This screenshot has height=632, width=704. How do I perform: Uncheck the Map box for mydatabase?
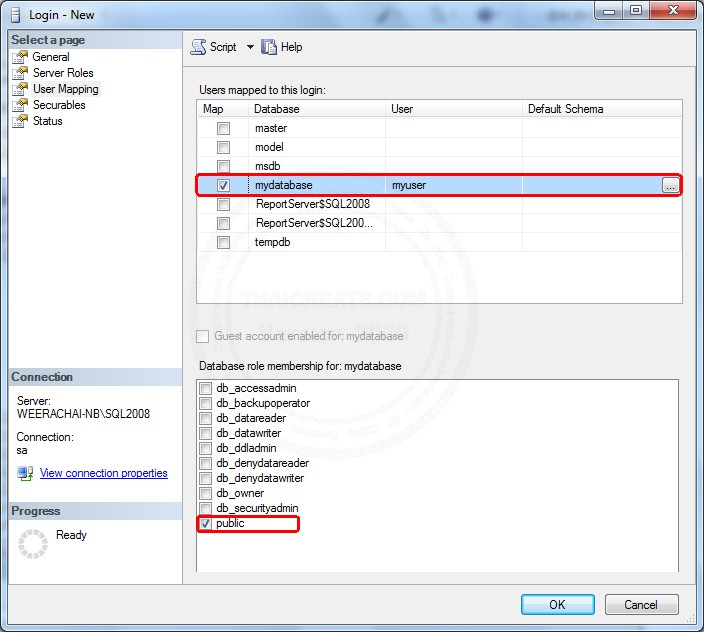point(223,185)
